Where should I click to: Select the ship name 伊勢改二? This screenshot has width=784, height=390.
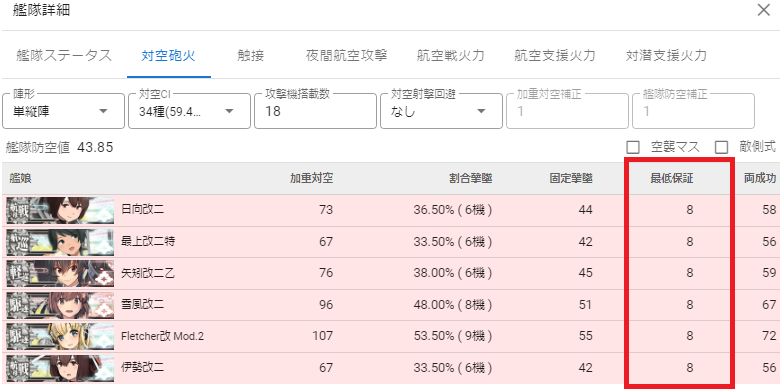tap(142, 368)
